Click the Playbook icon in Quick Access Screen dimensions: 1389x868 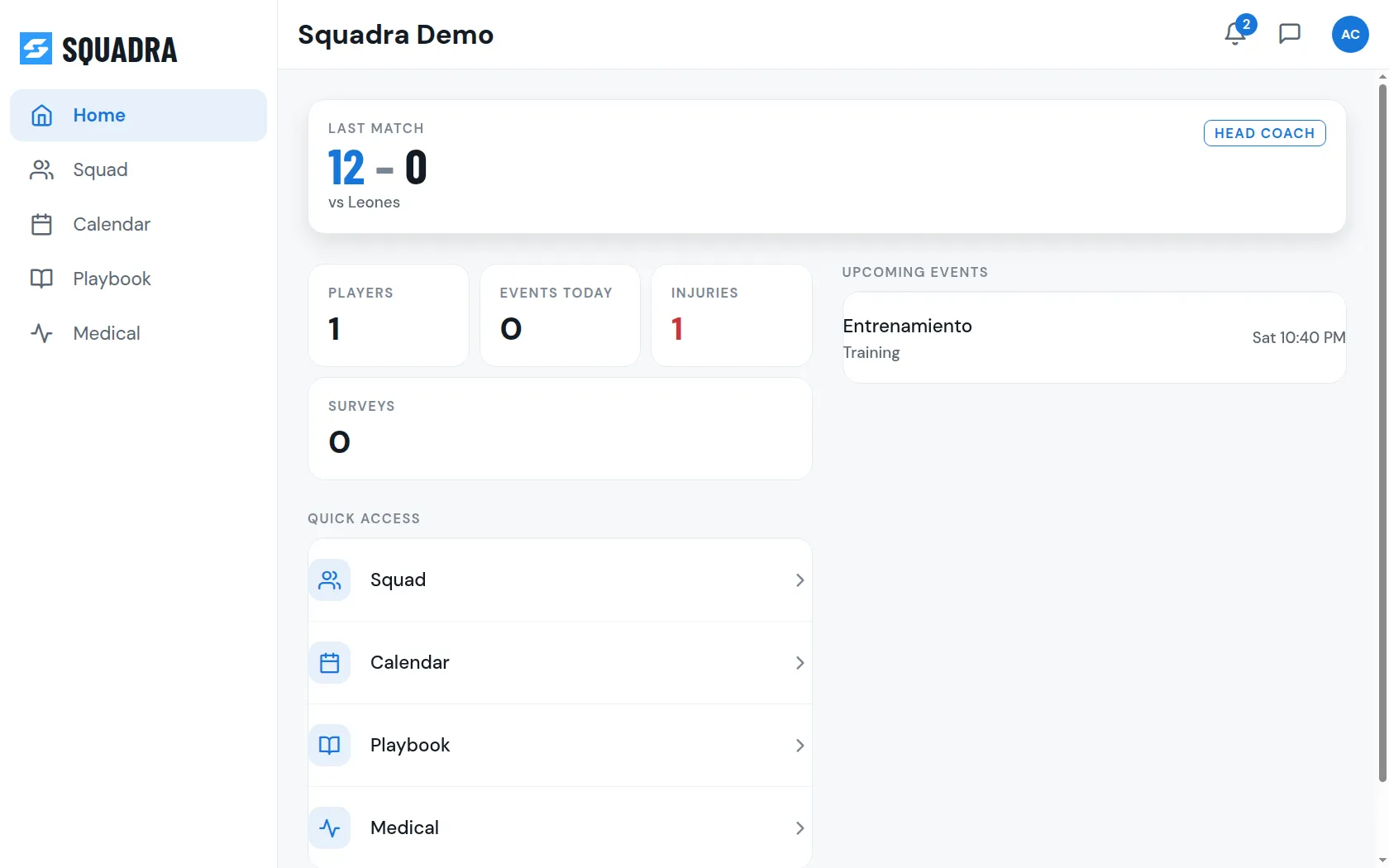(329, 745)
